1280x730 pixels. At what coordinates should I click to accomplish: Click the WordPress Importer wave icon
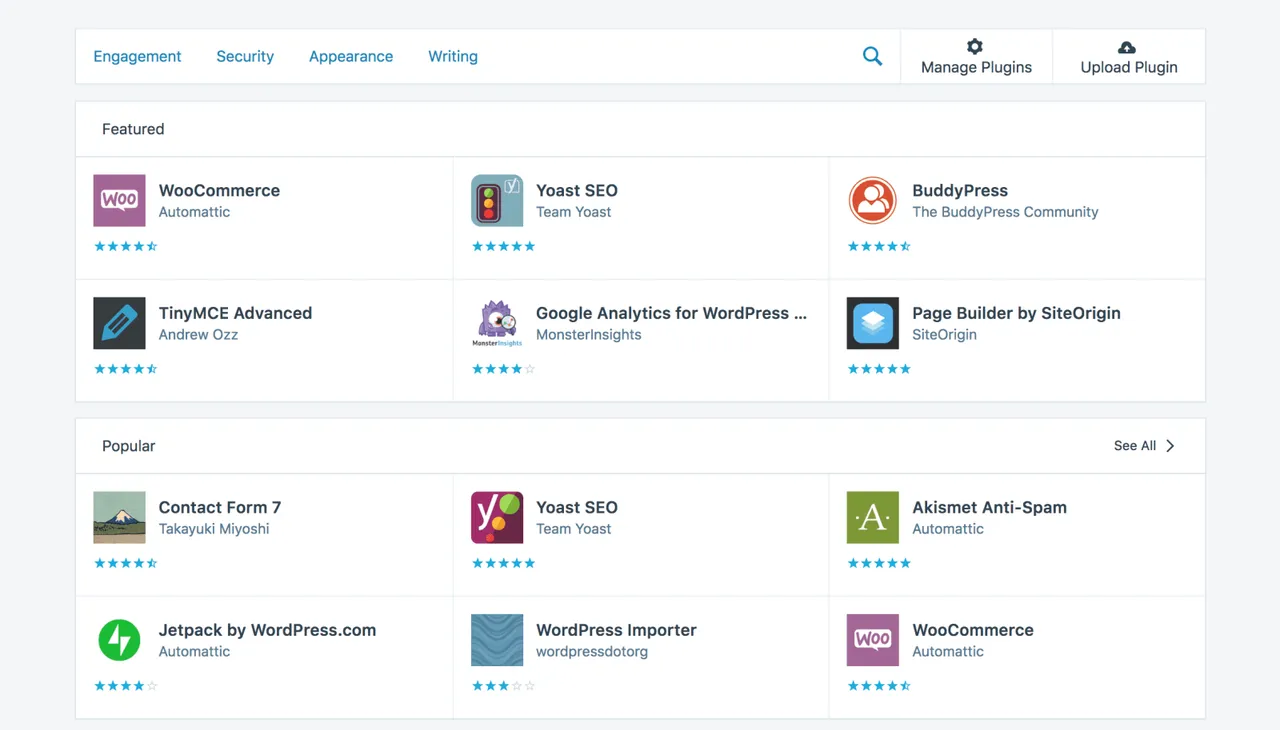[x=497, y=640]
